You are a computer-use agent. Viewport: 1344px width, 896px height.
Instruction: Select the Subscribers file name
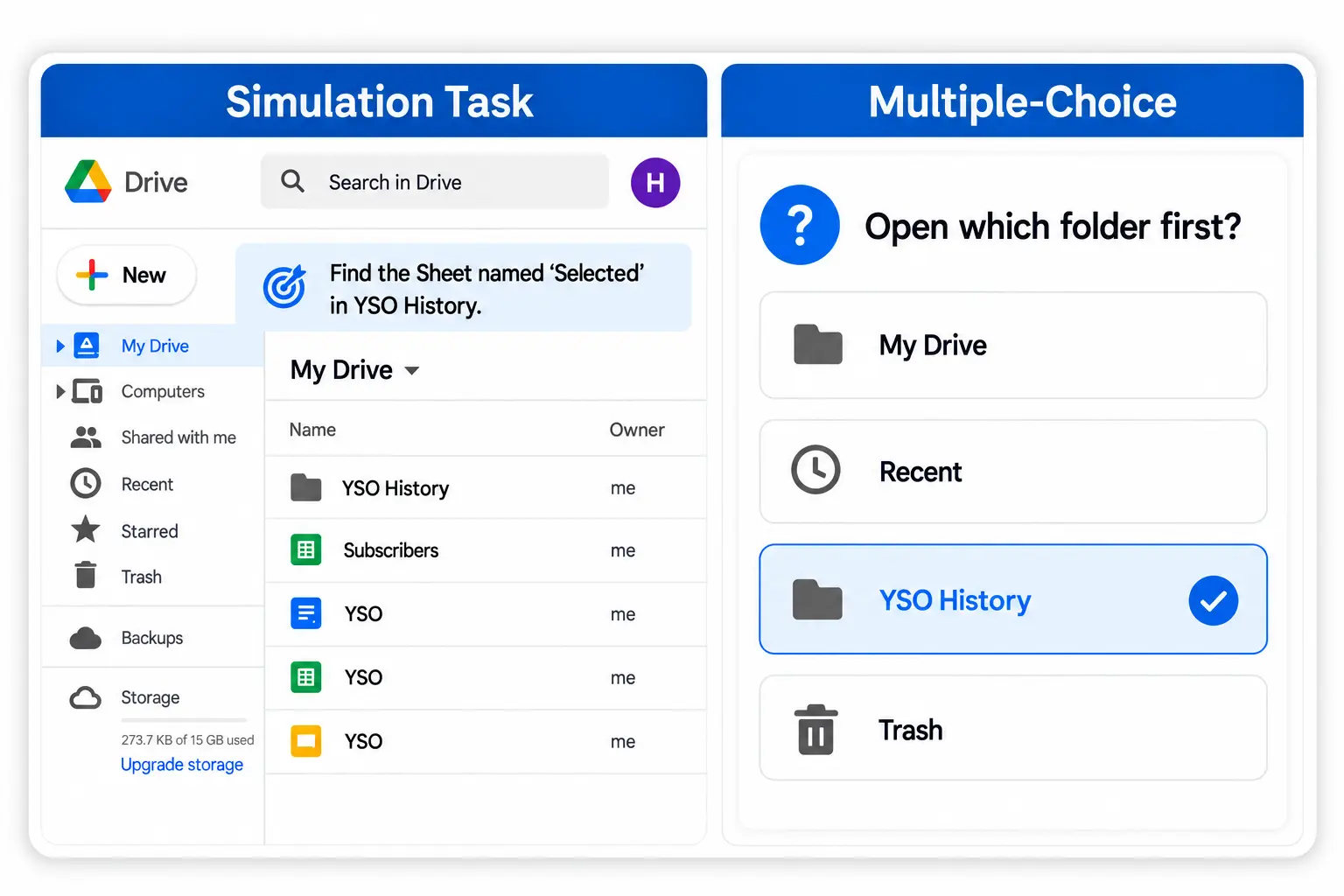[x=391, y=550]
